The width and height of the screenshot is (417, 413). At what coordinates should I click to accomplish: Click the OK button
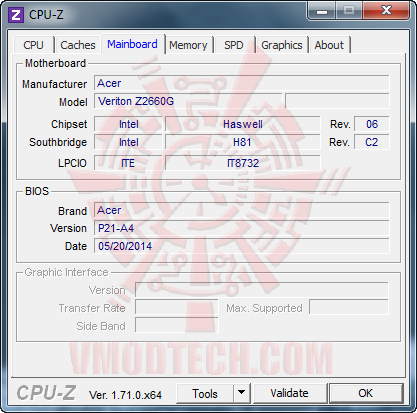point(366,393)
